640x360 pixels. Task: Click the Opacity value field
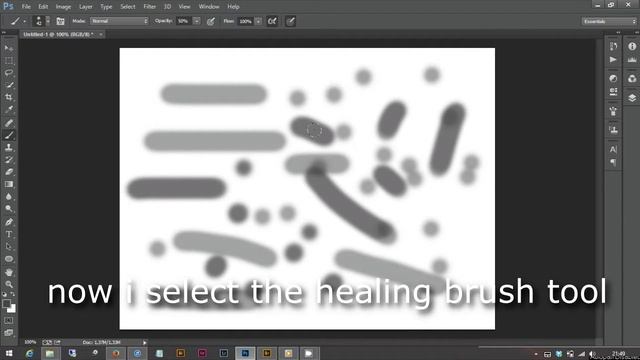tap(184, 21)
